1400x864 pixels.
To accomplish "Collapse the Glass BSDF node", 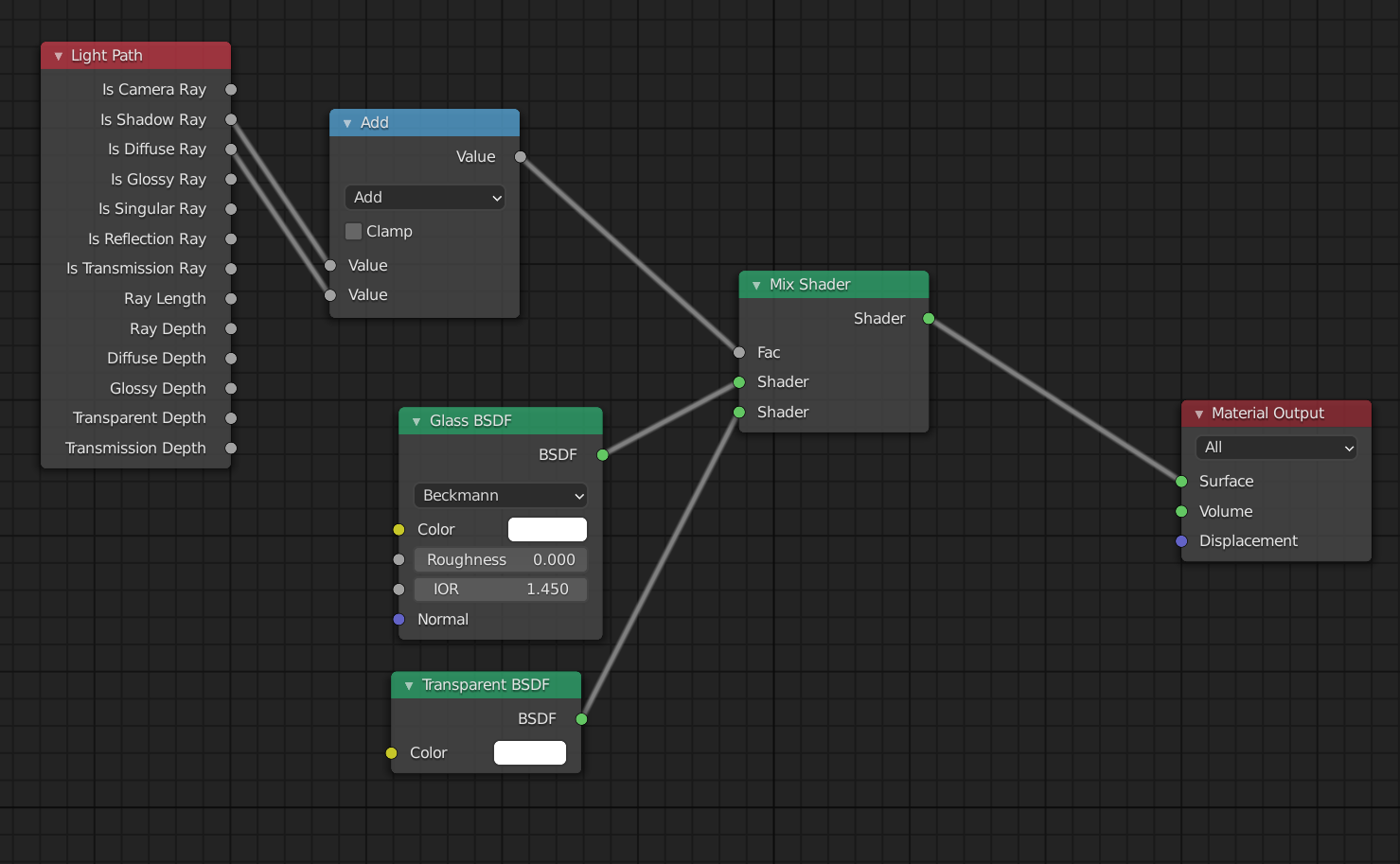I will point(416,421).
